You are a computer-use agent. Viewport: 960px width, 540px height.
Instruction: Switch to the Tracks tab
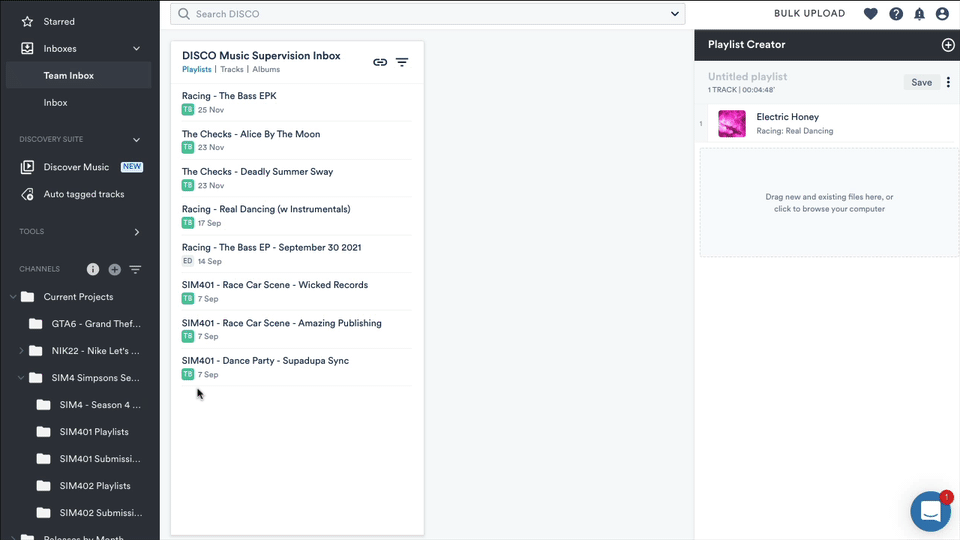pyautogui.click(x=231, y=69)
